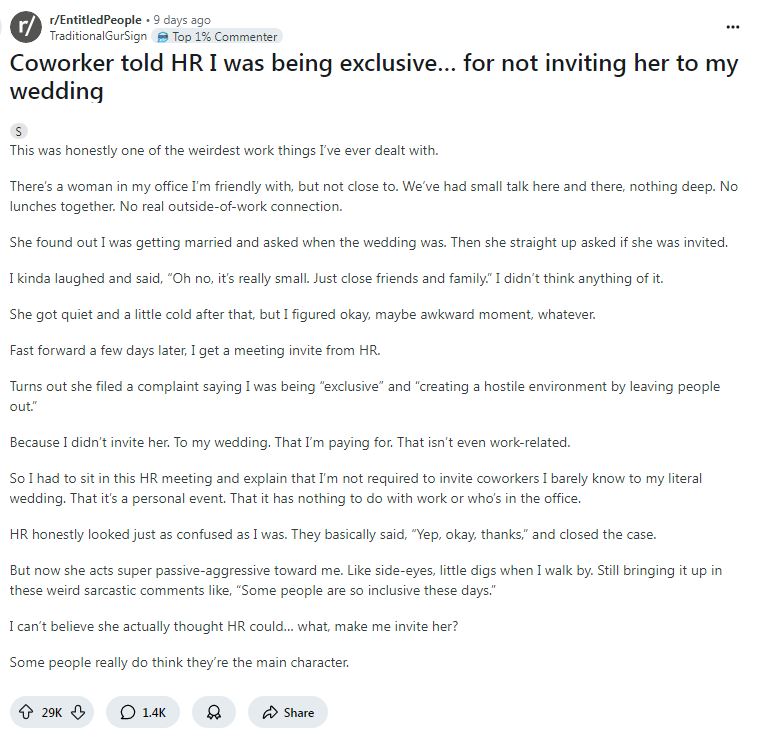Open the r/ subreddit avatar icon
Screen dimensions: 761x747
pos(26,27)
